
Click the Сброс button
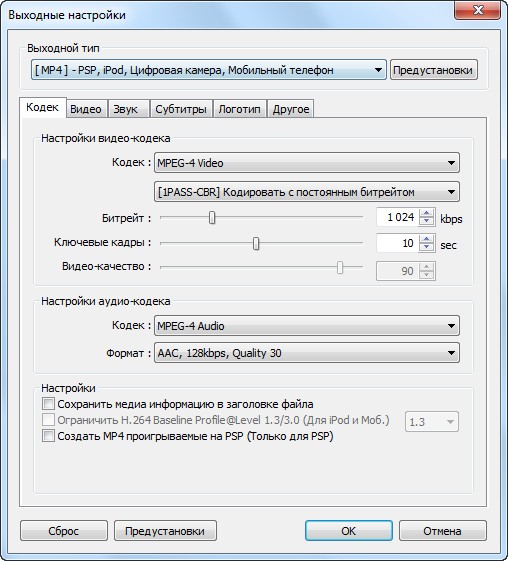coord(64,531)
